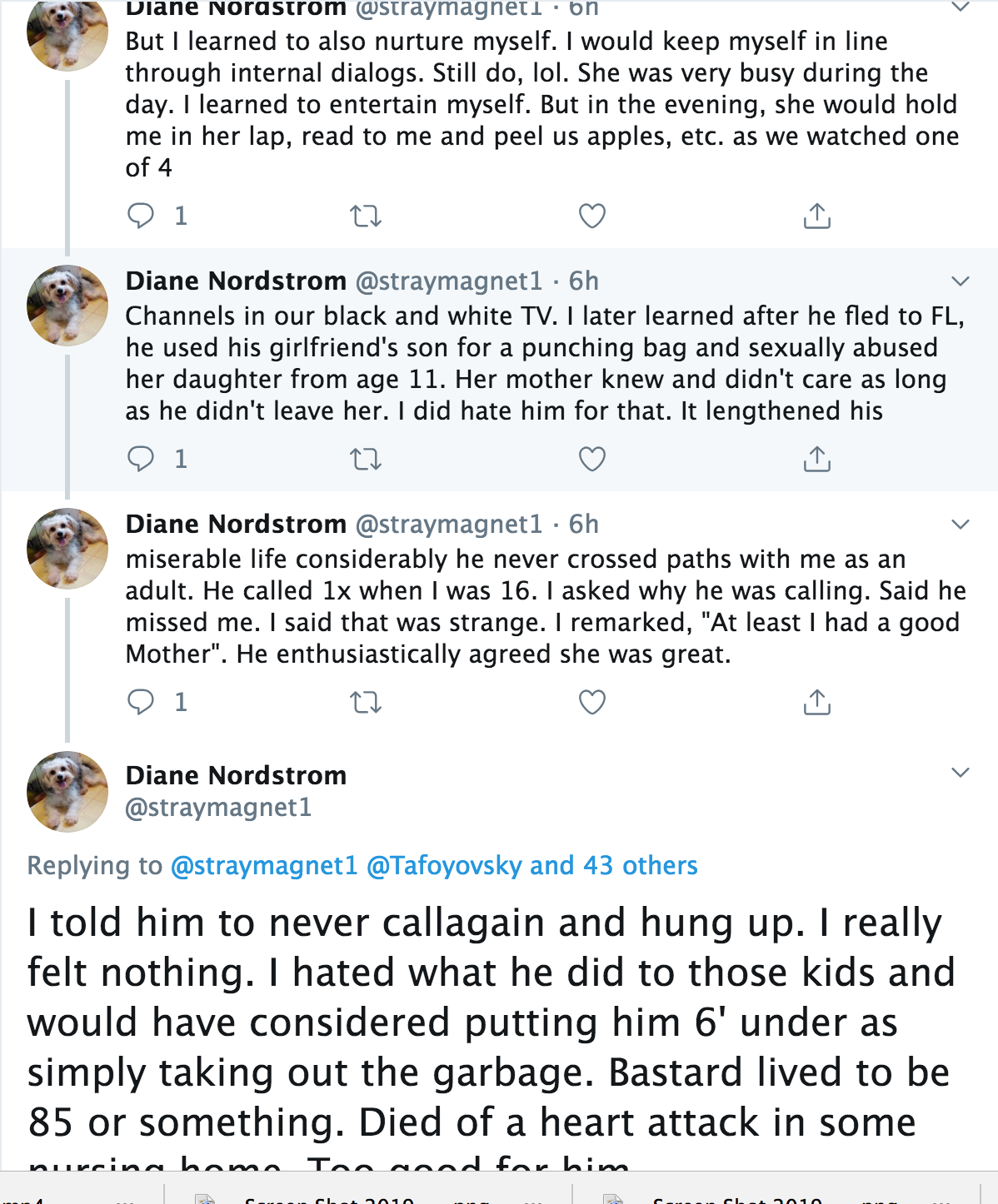Image resolution: width=998 pixels, height=1204 pixels.
Task: Open options chevron on the black and white TV tweet
Action: click(x=961, y=281)
